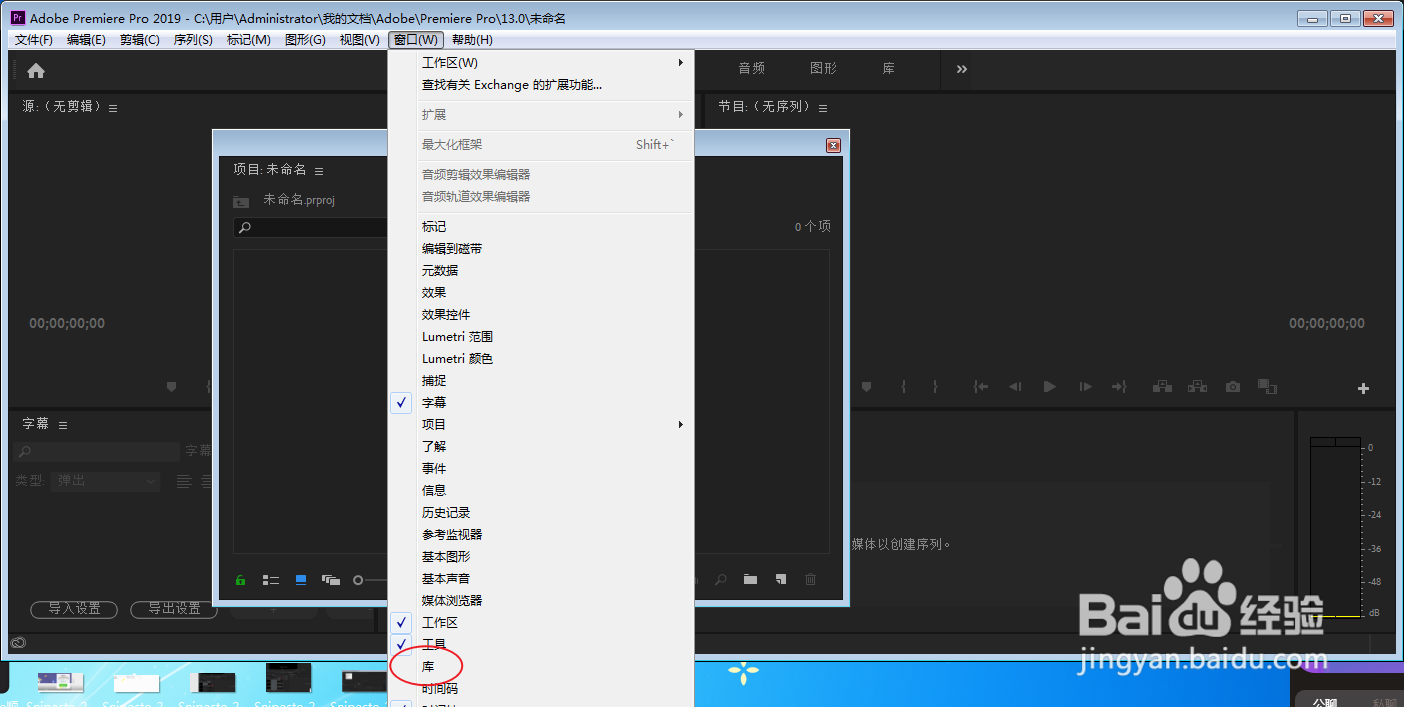The image size is (1404, 707).
Task: Create a new bin with the folder icon
Action: click(x=750, y=579)
